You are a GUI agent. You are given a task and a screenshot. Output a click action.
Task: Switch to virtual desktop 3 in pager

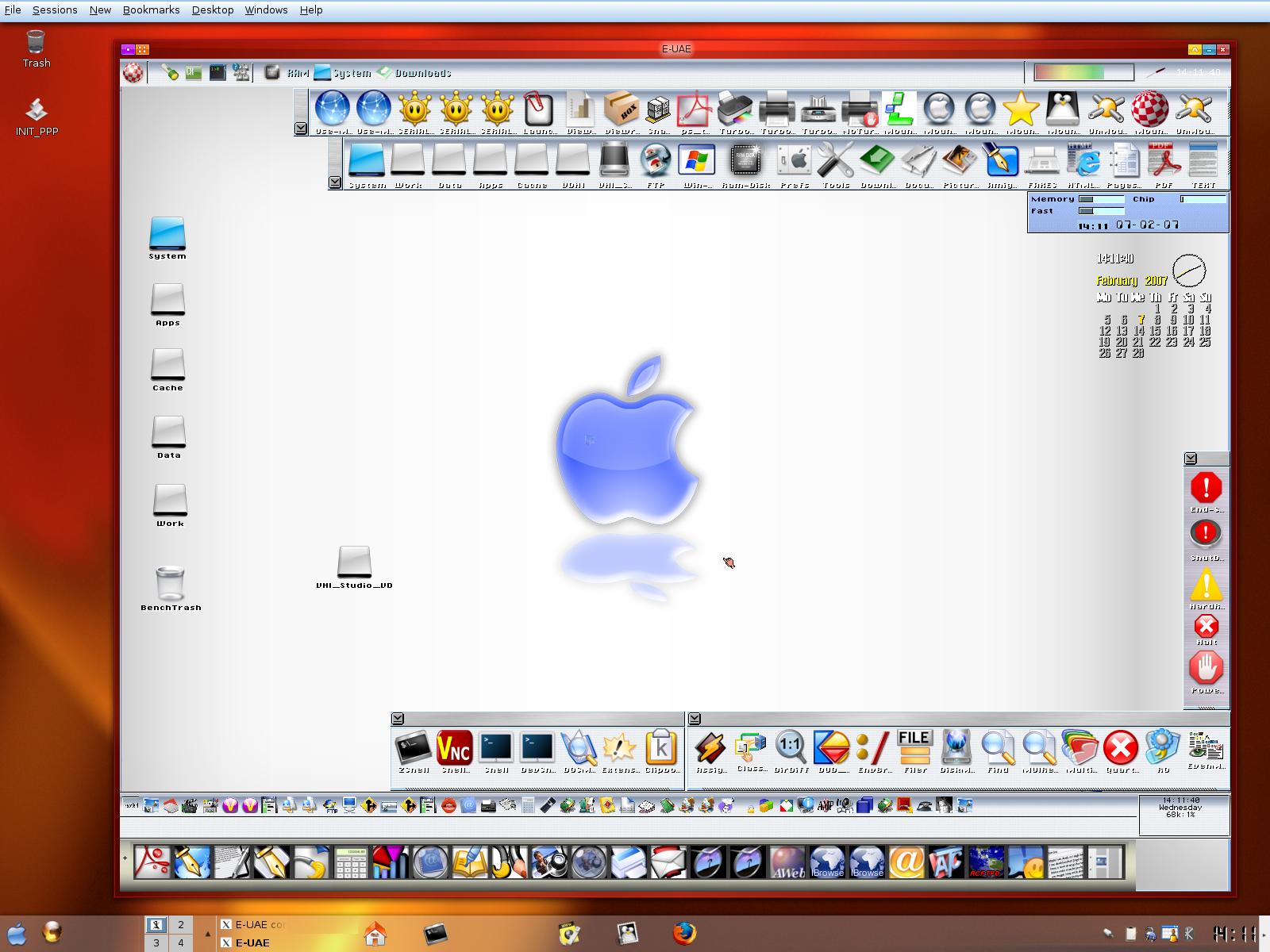[x=156, y=942]
